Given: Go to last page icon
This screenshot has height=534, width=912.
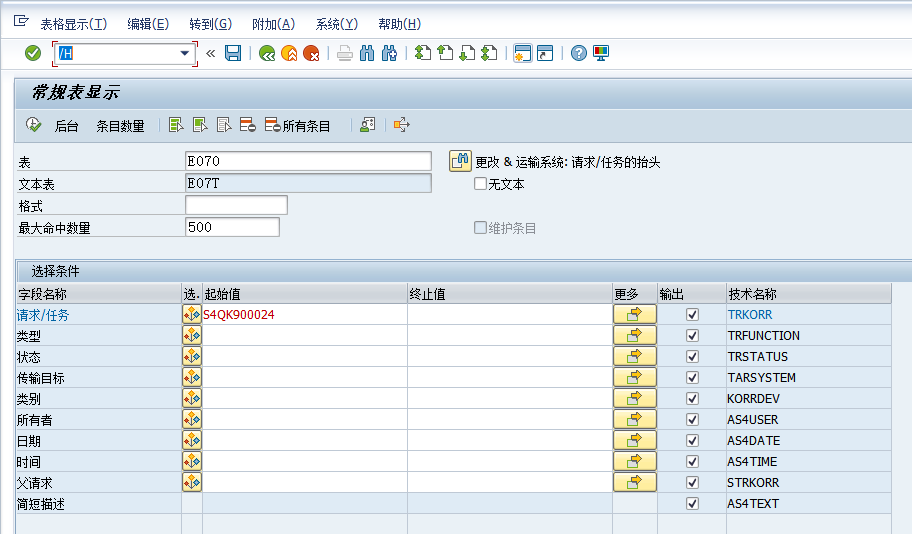Looking at the screenshot, I should (489, 54).
